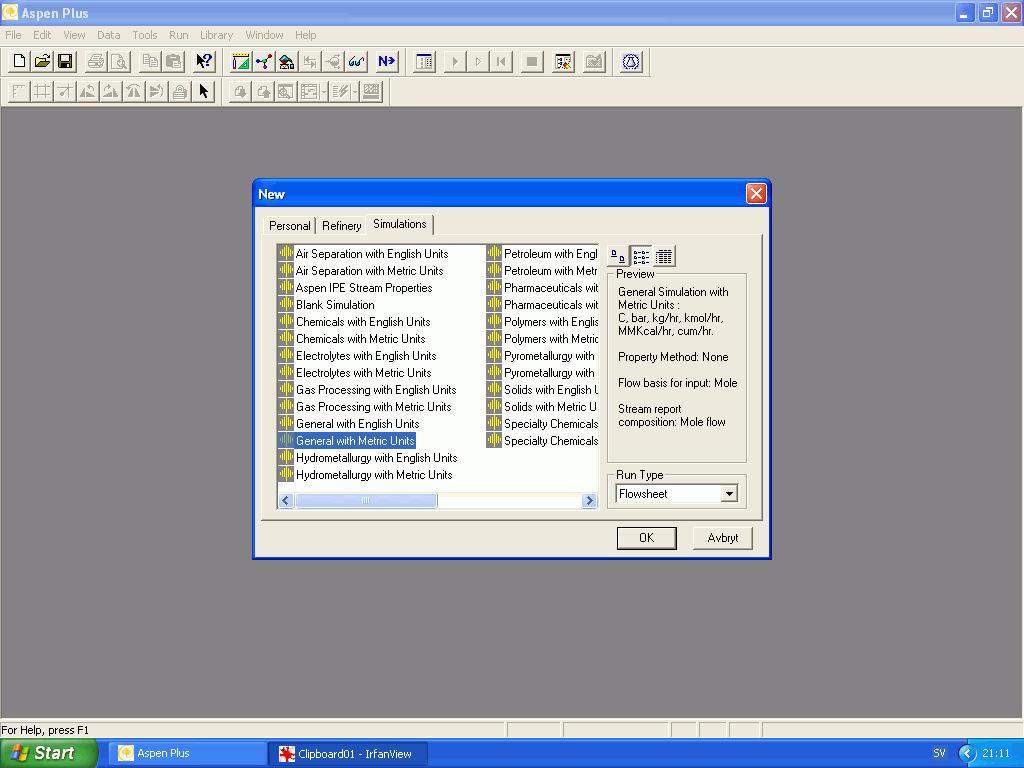Open the Setup icon with ruler and triangle

tap(241, 61)
